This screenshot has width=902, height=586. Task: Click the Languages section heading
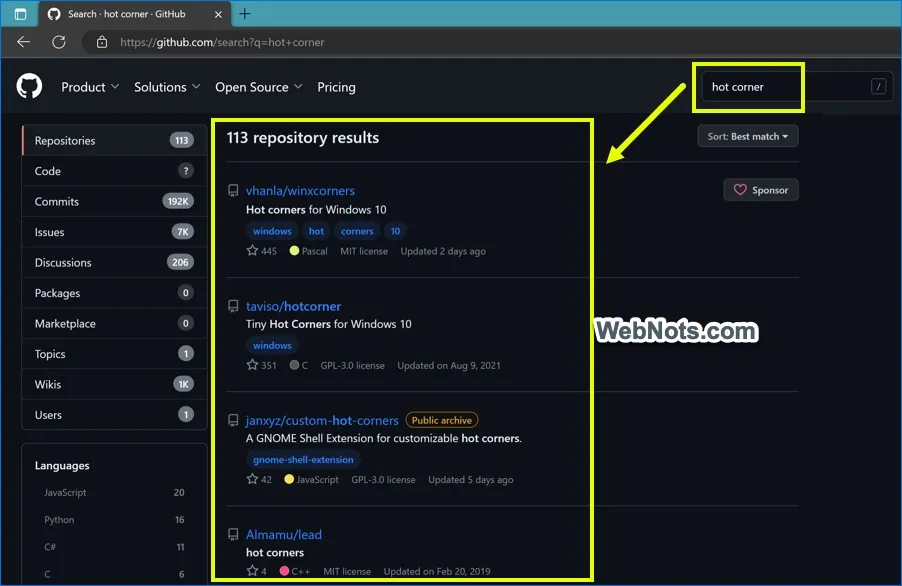pyautogui.click(x=62, y=465)
